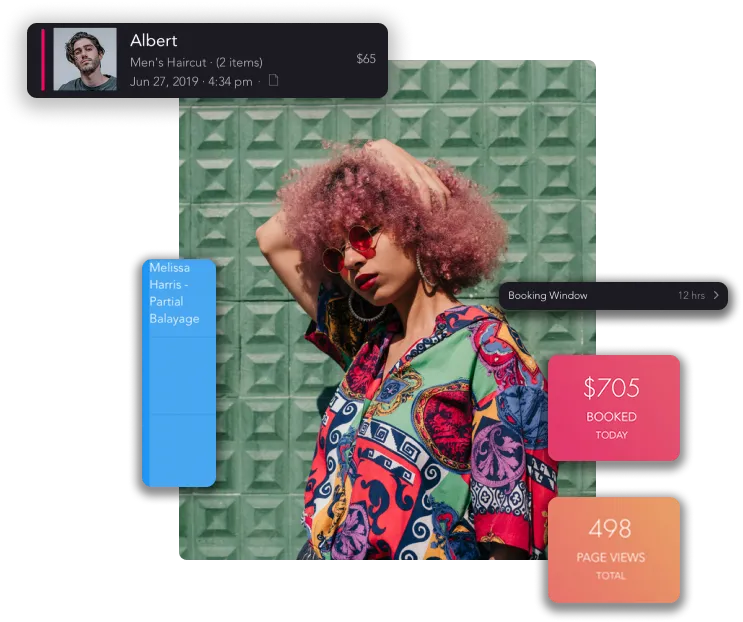Open Melissa Harris Partial Balayage appointment block

179,373
